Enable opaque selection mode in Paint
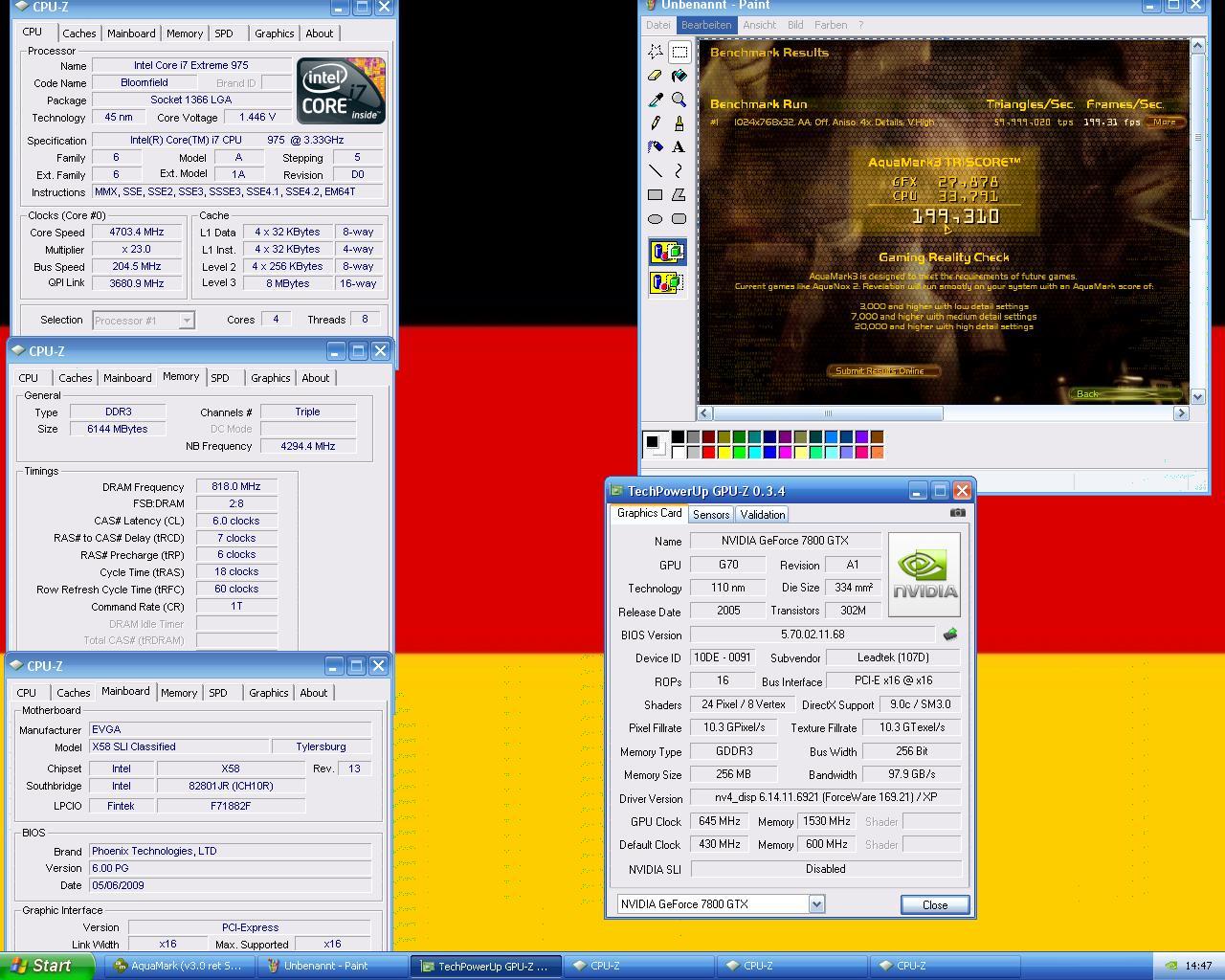 click(x=667, y=254)
